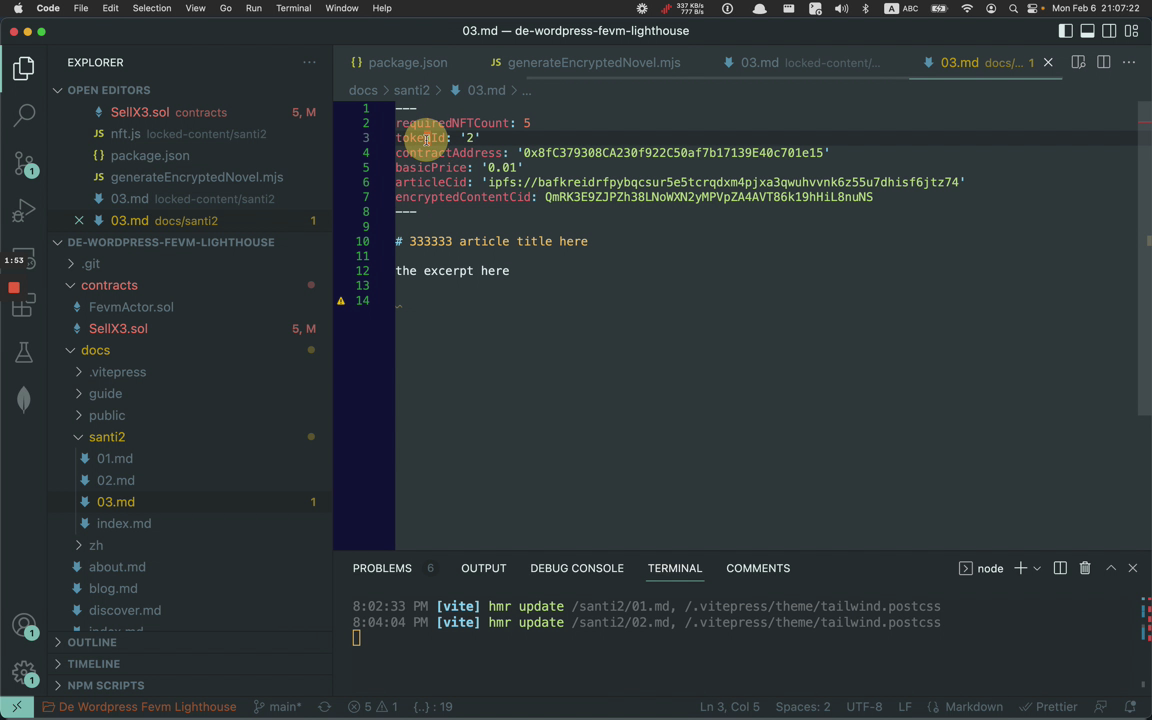
Task: Click synchronize changes icon in status bar
Action: [324, 707]
